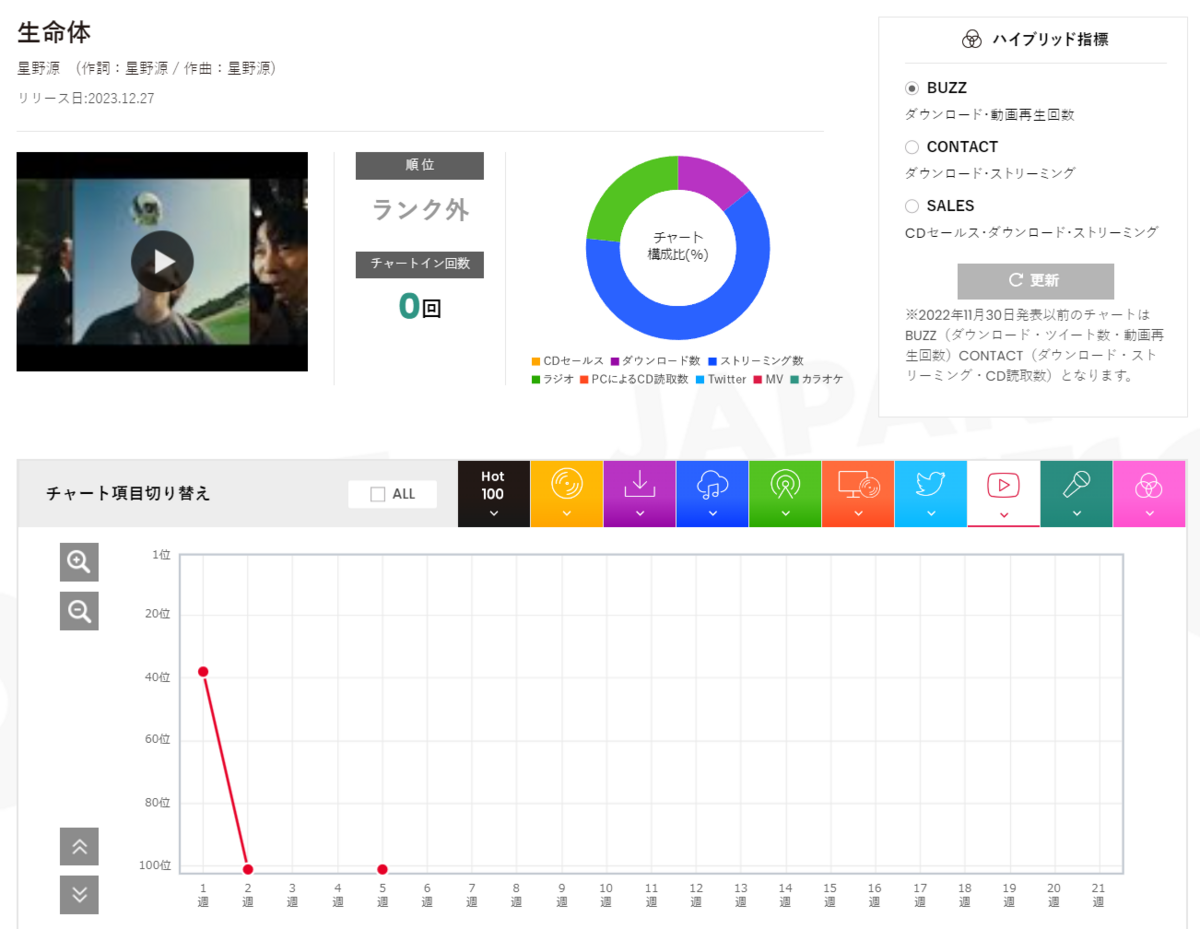
Task: Click the MV legend entry
Action: coord(768,379)
